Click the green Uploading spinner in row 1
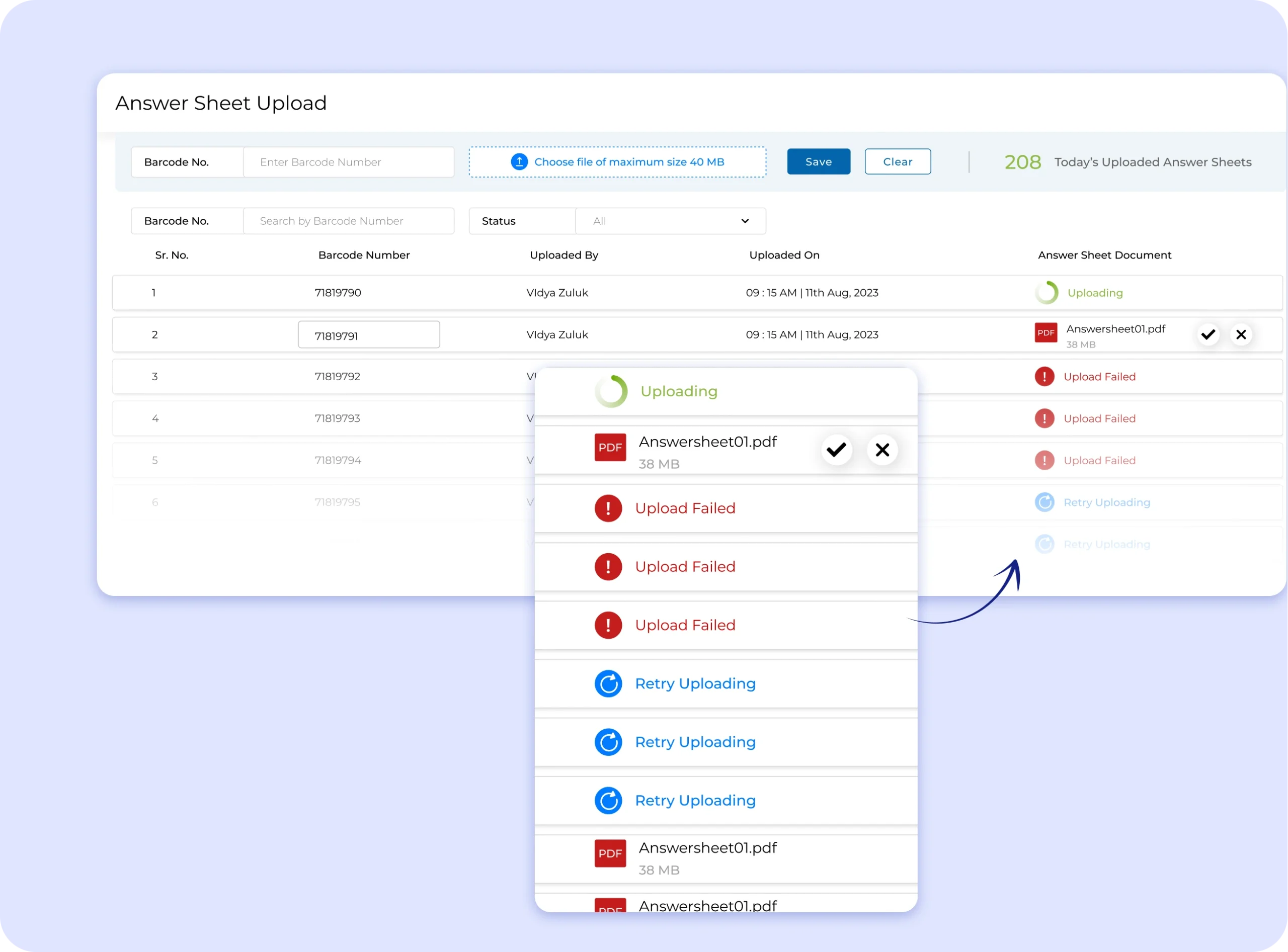This screenshot has width=1288, height=952. tap(1046, 293)
